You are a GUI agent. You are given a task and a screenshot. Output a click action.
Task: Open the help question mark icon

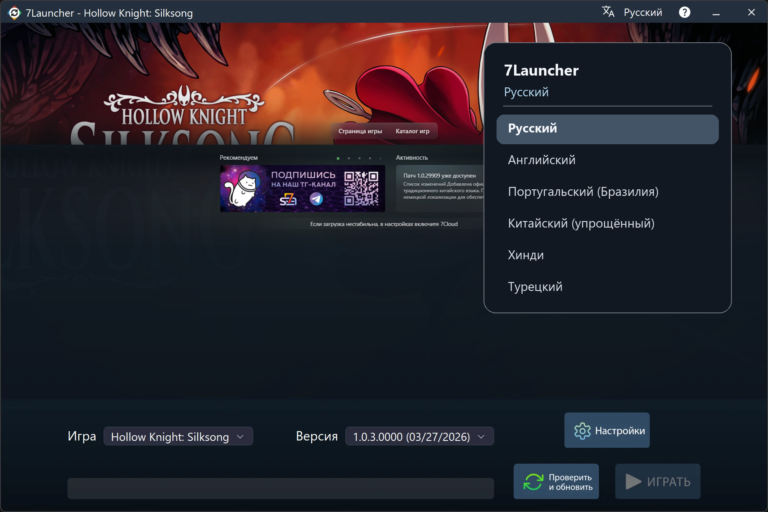(x=684, y=12)
